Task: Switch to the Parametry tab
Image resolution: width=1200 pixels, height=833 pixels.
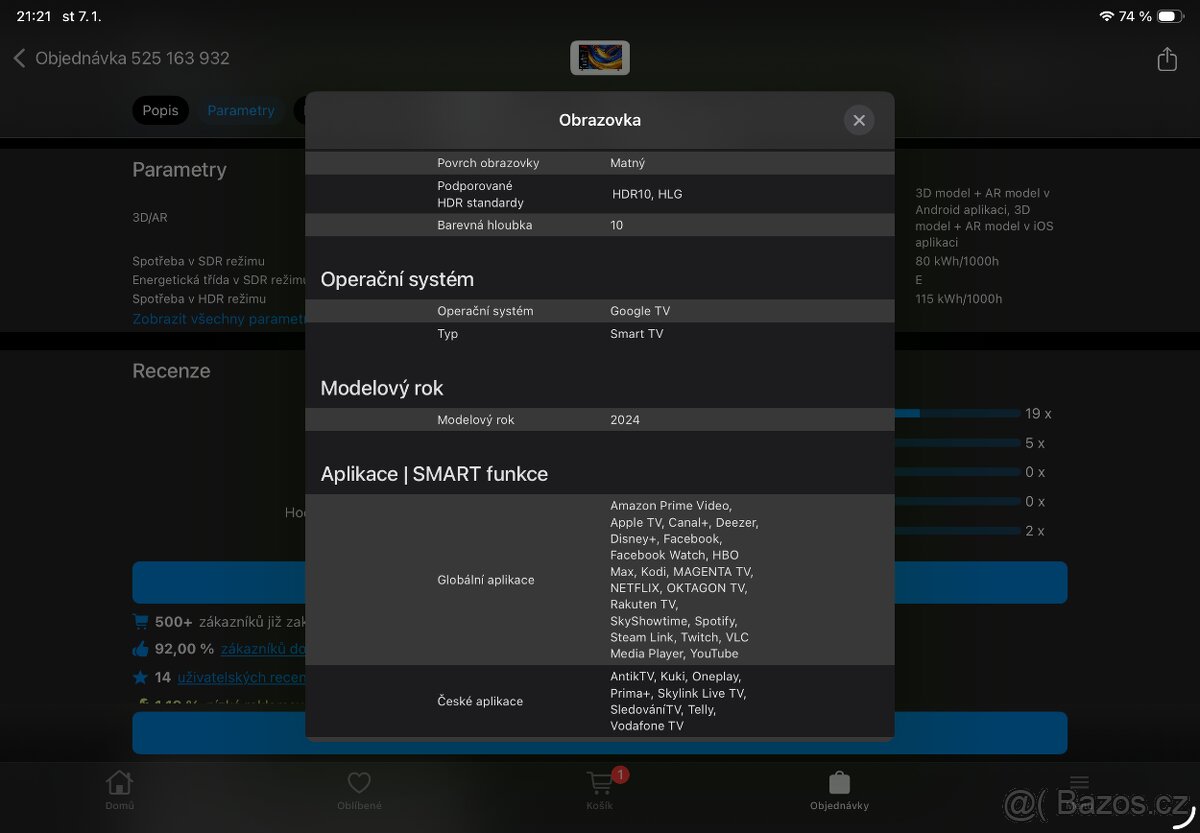Action: [x=241, y=111]
